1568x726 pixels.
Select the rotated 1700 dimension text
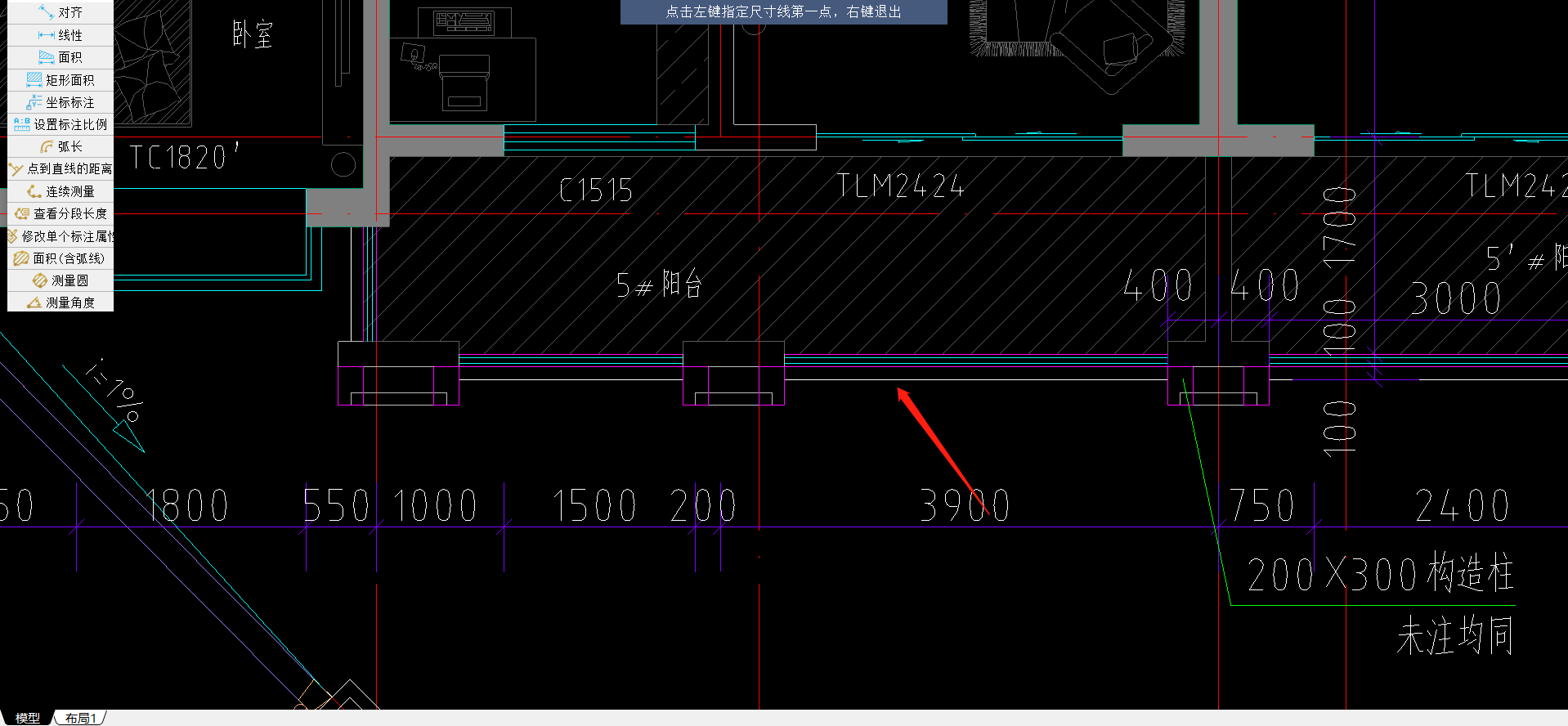(1340, 226)
